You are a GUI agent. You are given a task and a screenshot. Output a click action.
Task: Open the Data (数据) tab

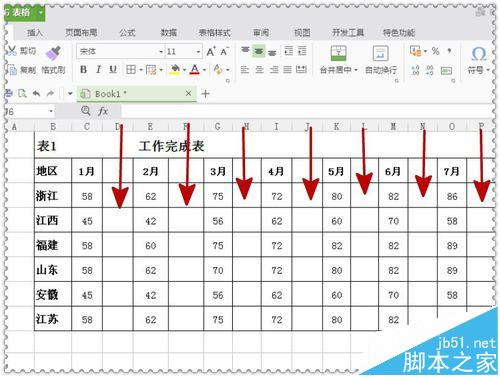[169, 33]
